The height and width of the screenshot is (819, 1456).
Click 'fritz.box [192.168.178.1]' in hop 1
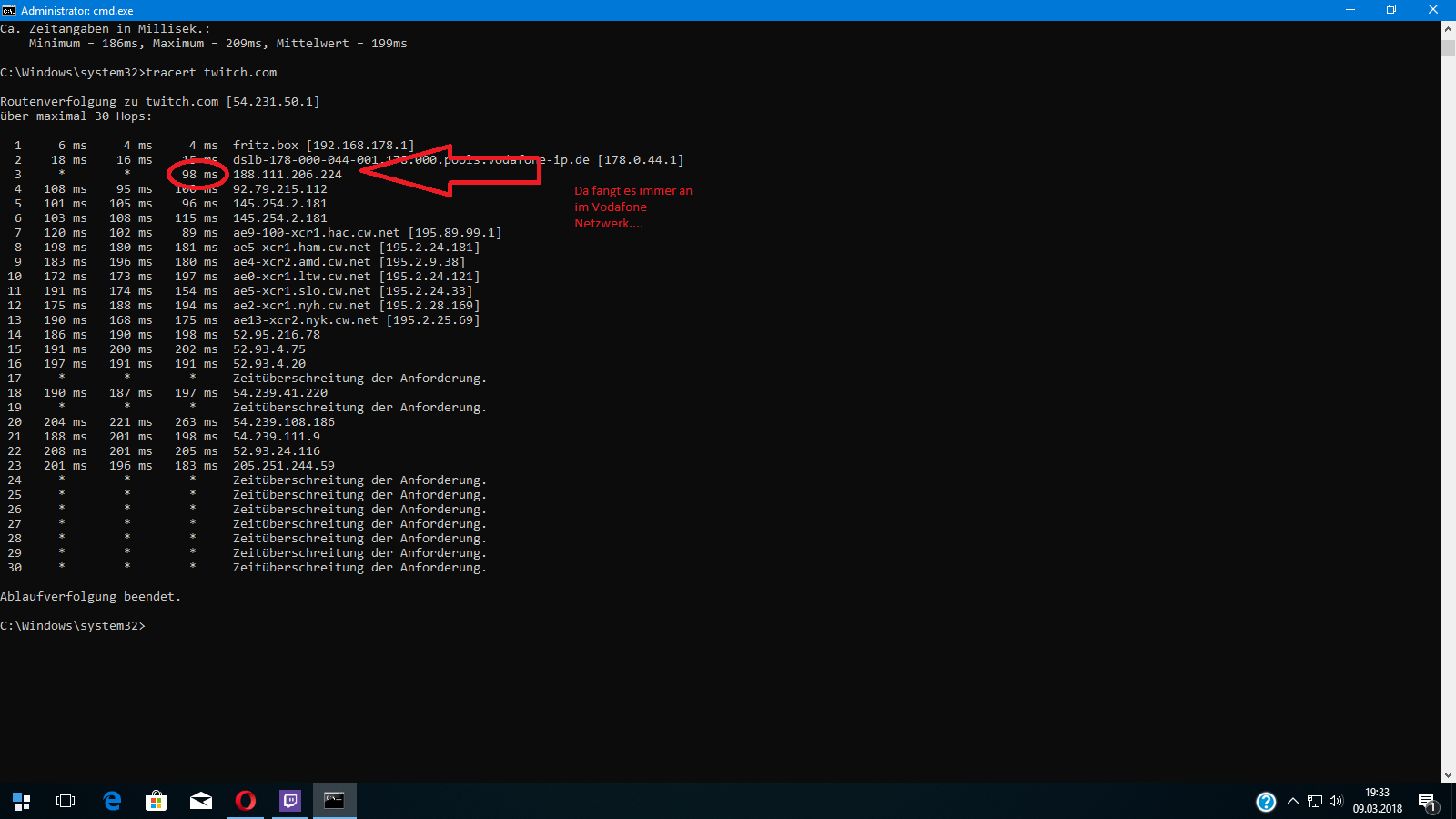coord(323,146)
